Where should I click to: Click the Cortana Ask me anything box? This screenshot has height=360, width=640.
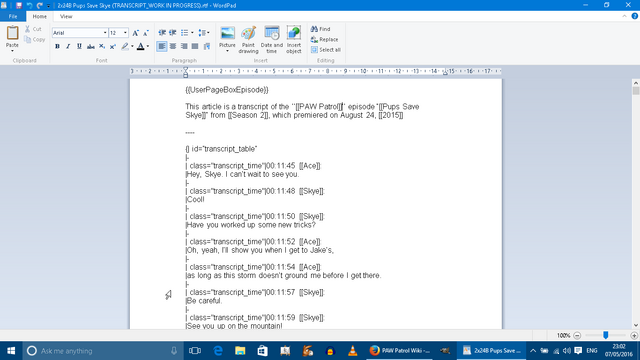pyautogui.click(x=102, y=351)
